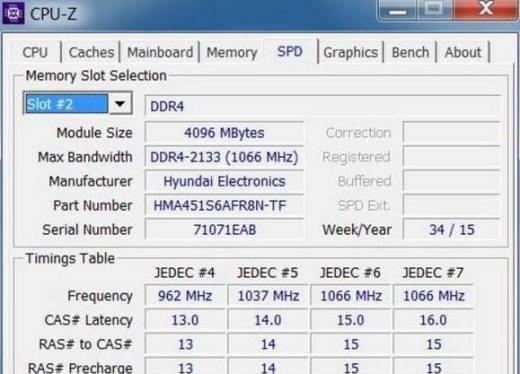The image size is (520, 374).
Task: Select the Manufacturer field Hyundai Electronics
Action: (224, 181)
